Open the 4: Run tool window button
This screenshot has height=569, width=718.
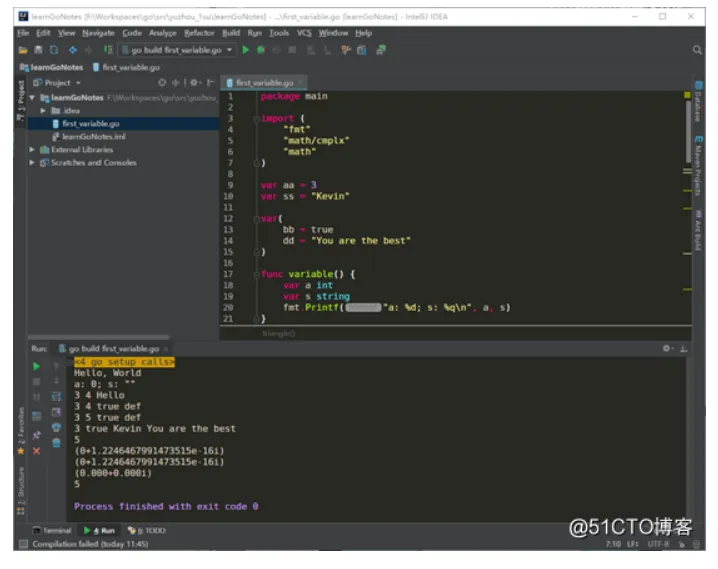coord(99,531)
